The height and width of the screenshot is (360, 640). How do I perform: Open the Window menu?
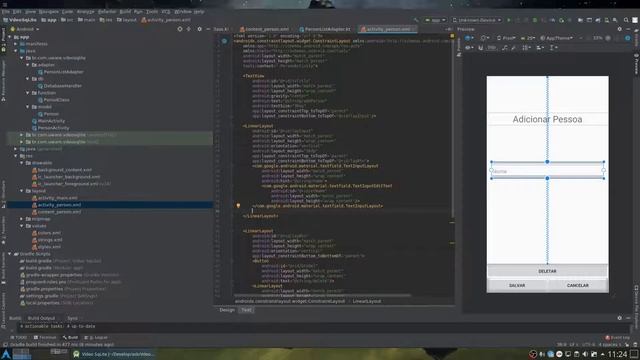point(182,12)
